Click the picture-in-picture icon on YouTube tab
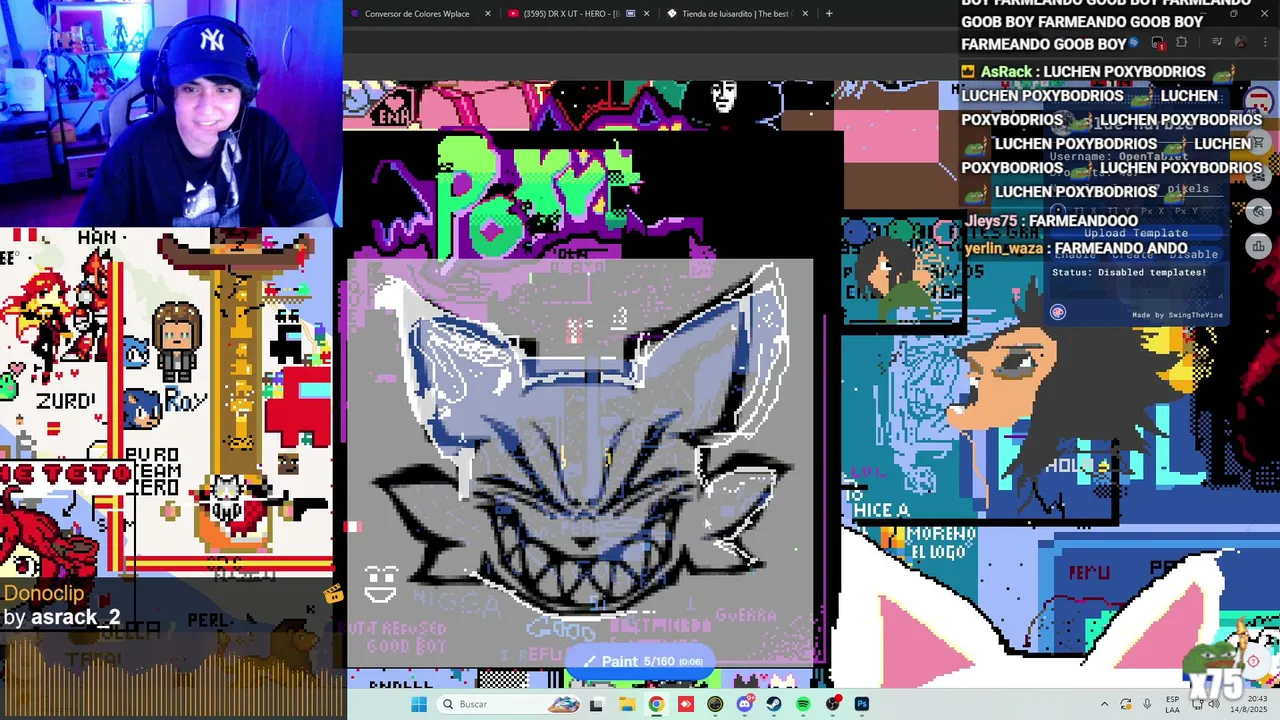Image resolution: width=1280 pixels, height=720 pixels. tap(630, 14)
